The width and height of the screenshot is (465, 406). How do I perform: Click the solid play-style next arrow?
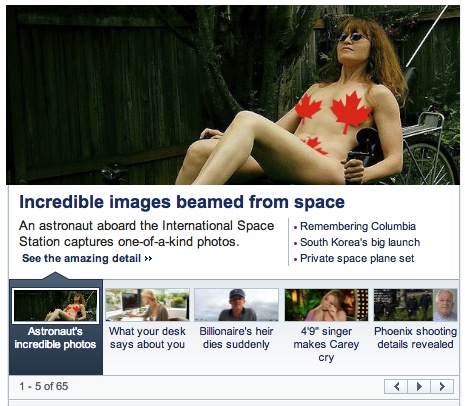tap(419, 386)
